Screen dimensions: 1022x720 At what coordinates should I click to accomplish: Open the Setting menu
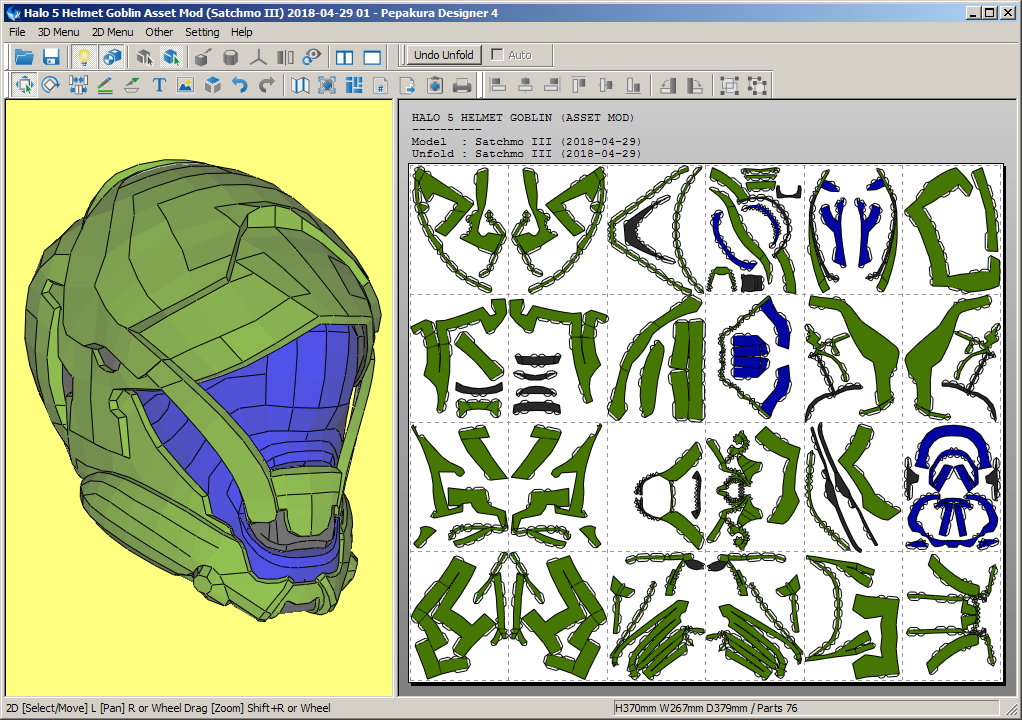point(202,32)
